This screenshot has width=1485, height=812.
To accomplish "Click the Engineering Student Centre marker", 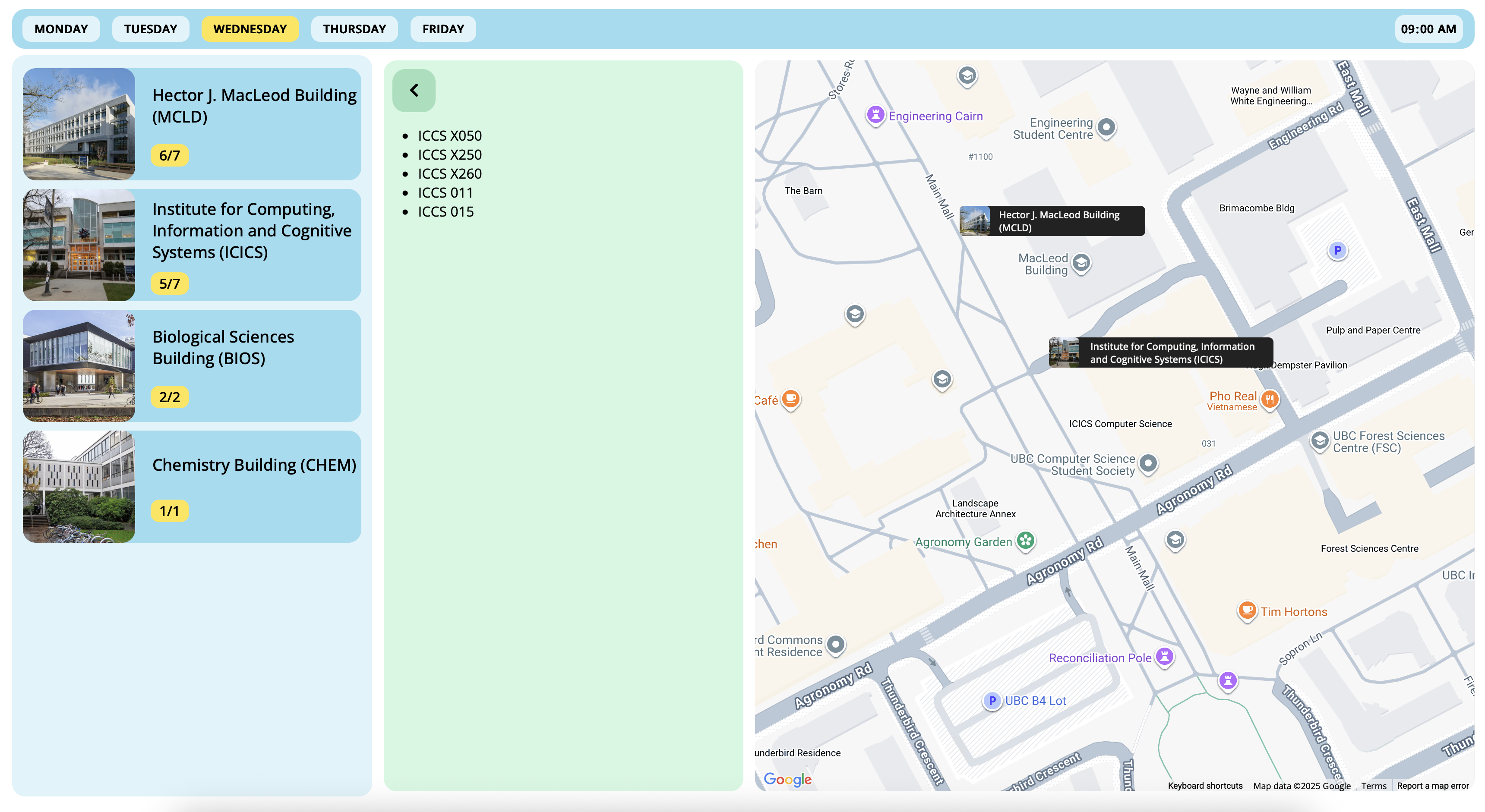I will point(1106,127).
